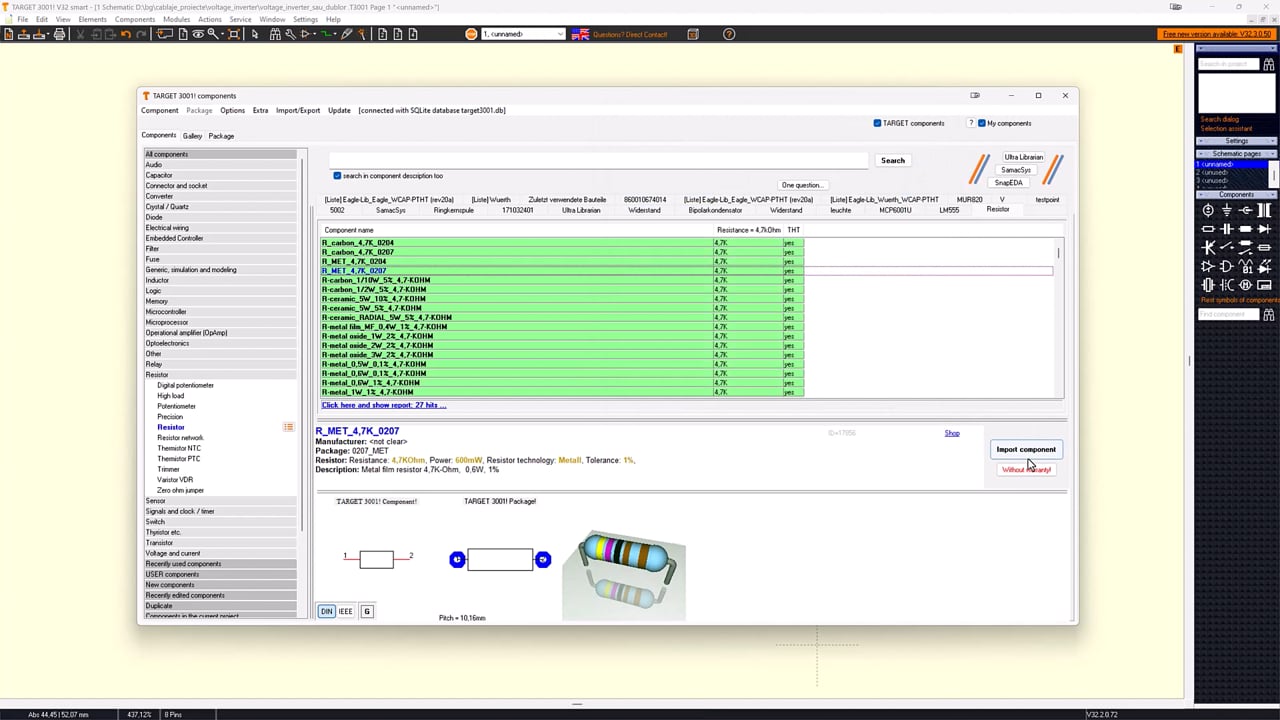
Task: Select the Capacitor category in tree
Action: 159,175
